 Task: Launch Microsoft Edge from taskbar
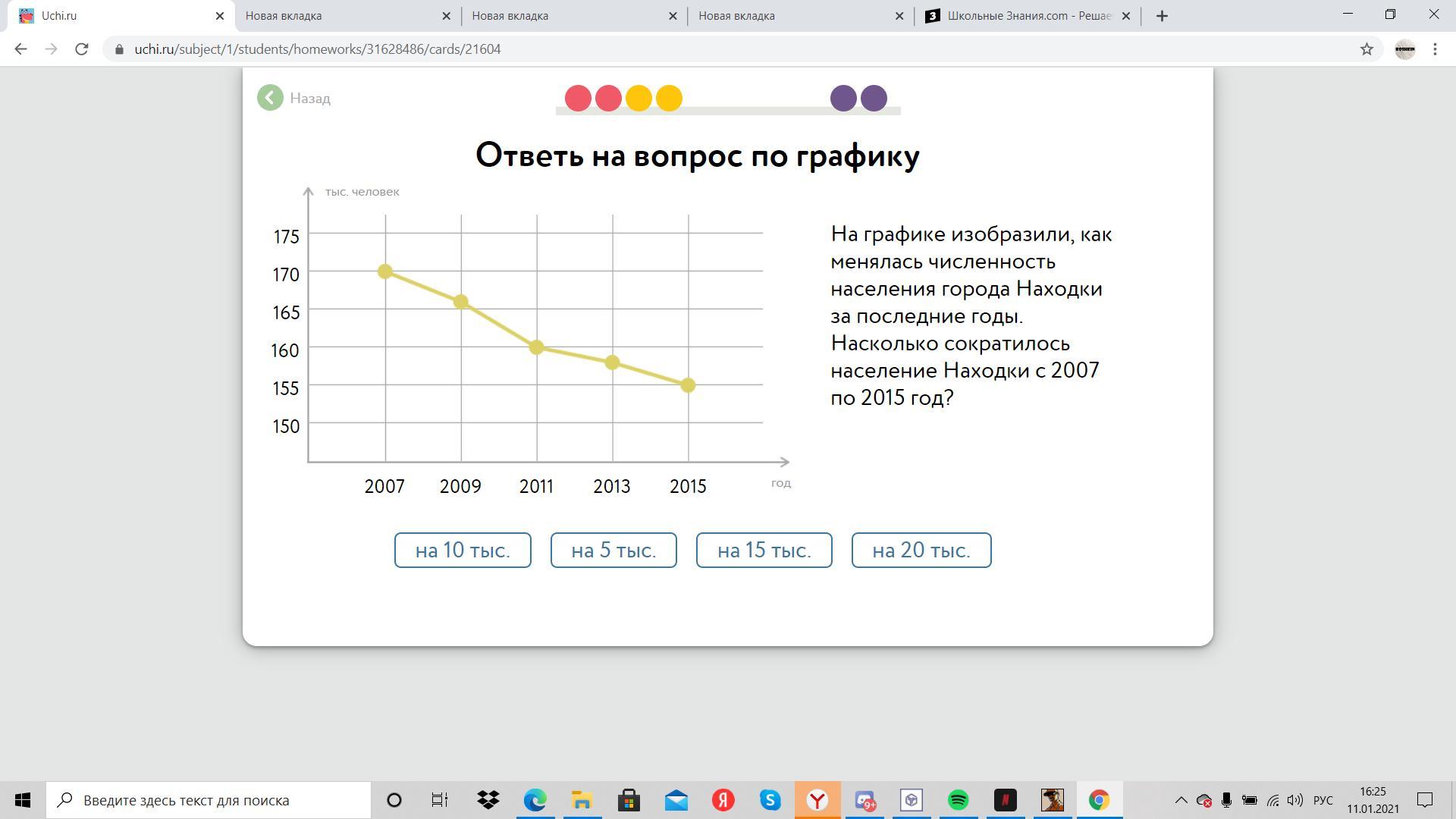point(535,800)
